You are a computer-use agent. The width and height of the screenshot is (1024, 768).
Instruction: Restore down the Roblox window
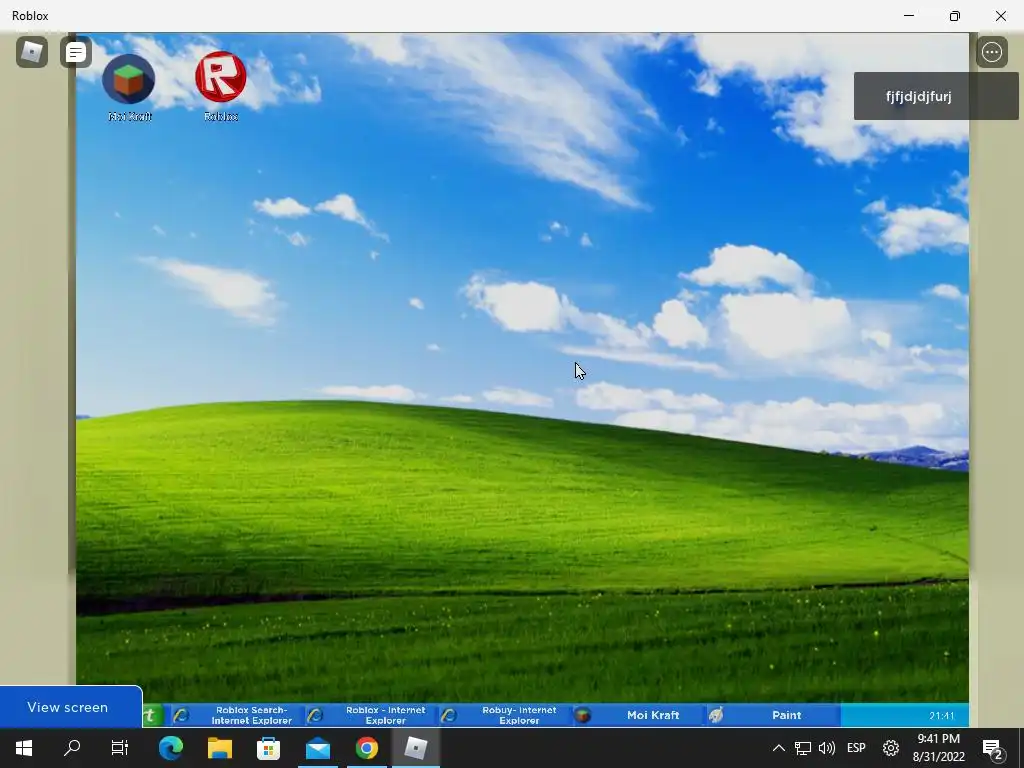pyautogui.click(x=955, y=16)
